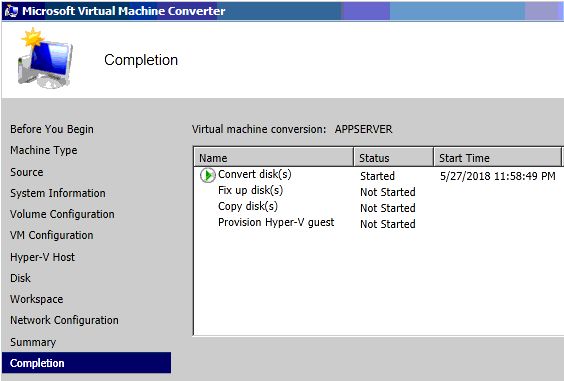Click the Completion heading at the top
This screenshot has width=564, height=381.
(x=141, y=60)
